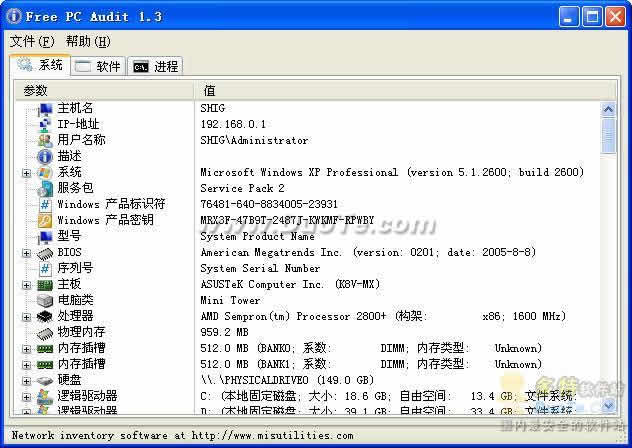Click the BANK0 内存插槽 RAM icon
This screenshot has width=632, height=448.
coord(45,348)
